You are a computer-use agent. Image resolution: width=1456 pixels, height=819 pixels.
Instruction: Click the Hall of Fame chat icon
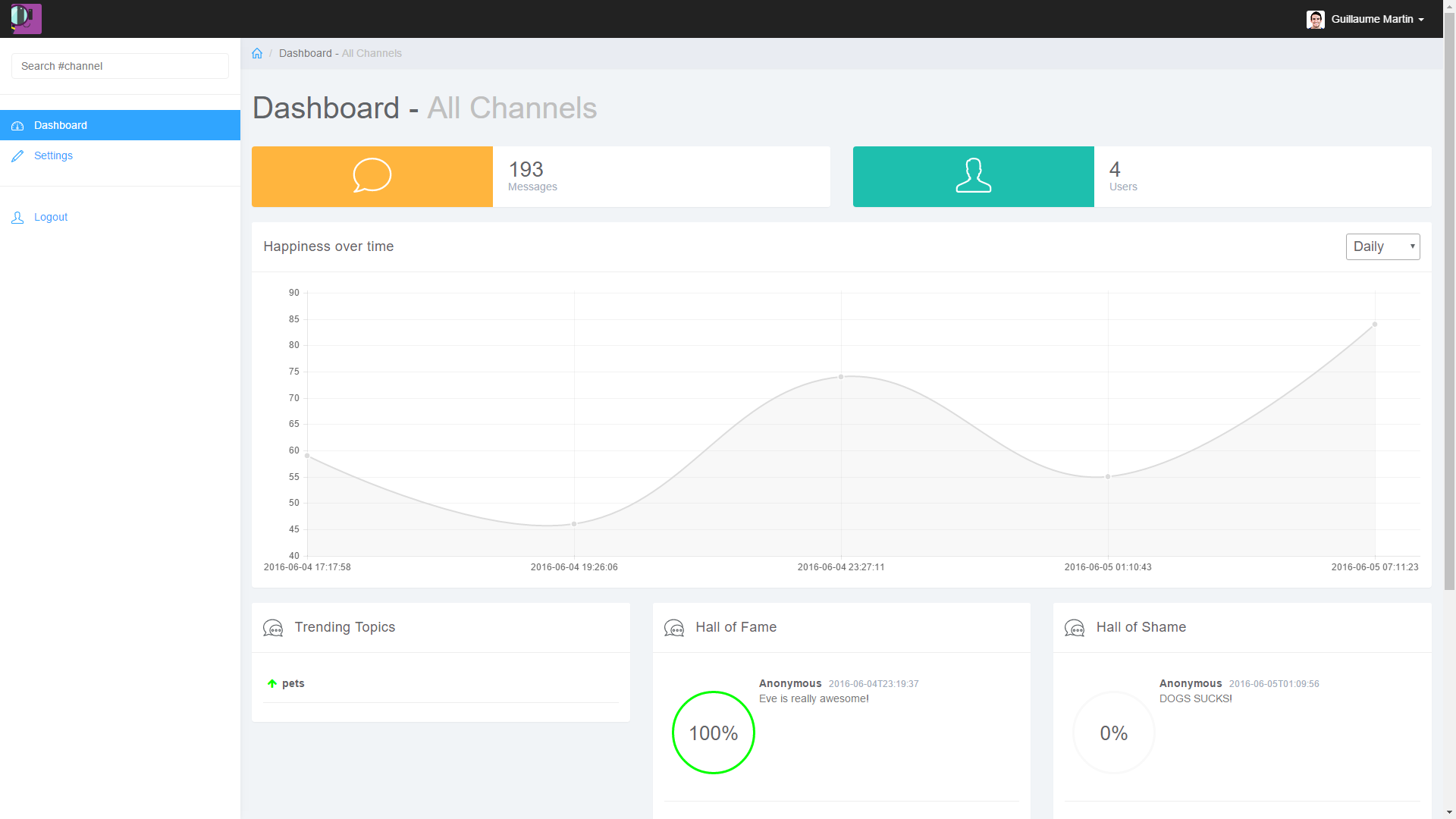674,628
